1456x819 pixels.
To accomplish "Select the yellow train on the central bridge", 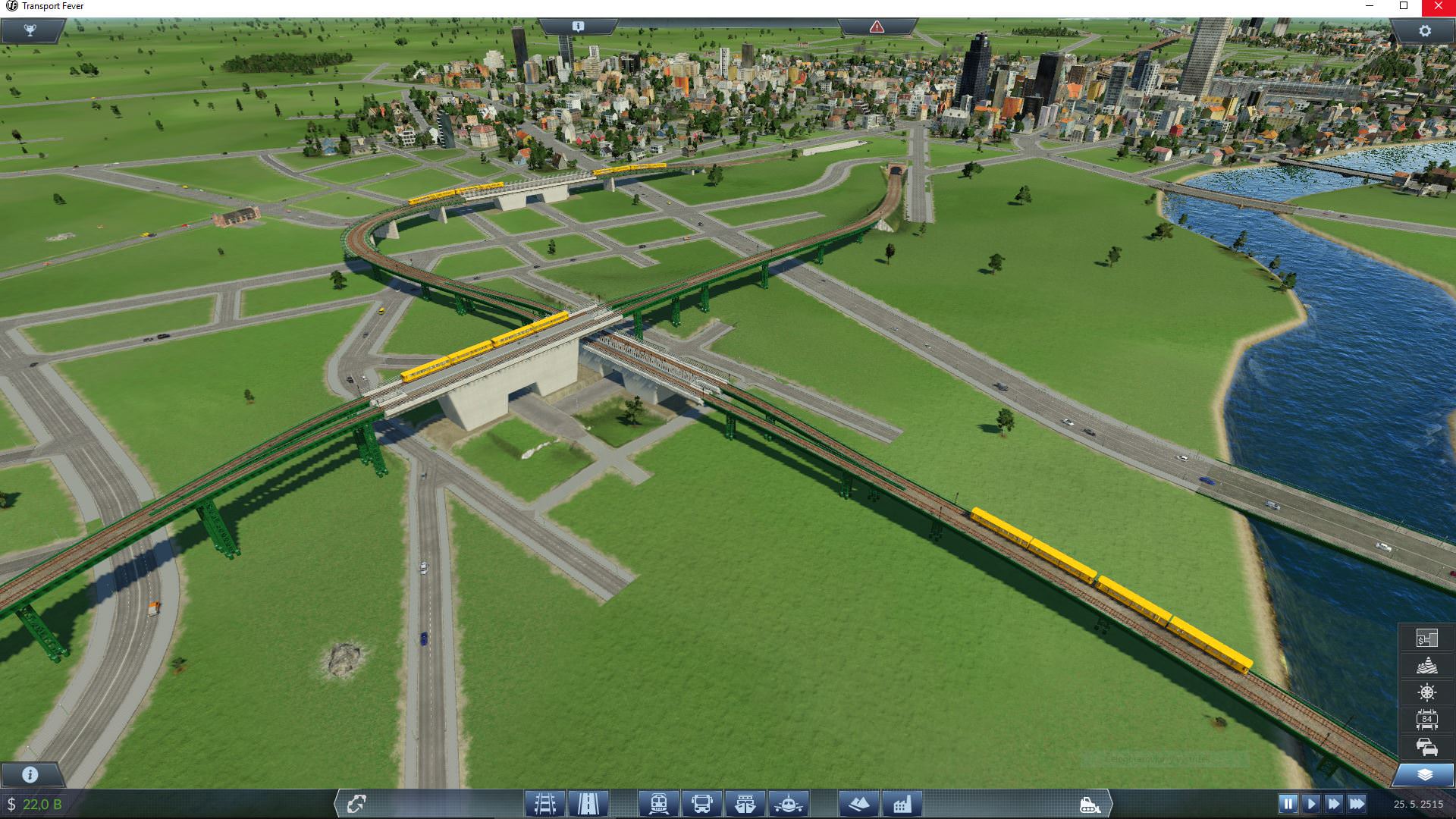I will click(485, 346).
